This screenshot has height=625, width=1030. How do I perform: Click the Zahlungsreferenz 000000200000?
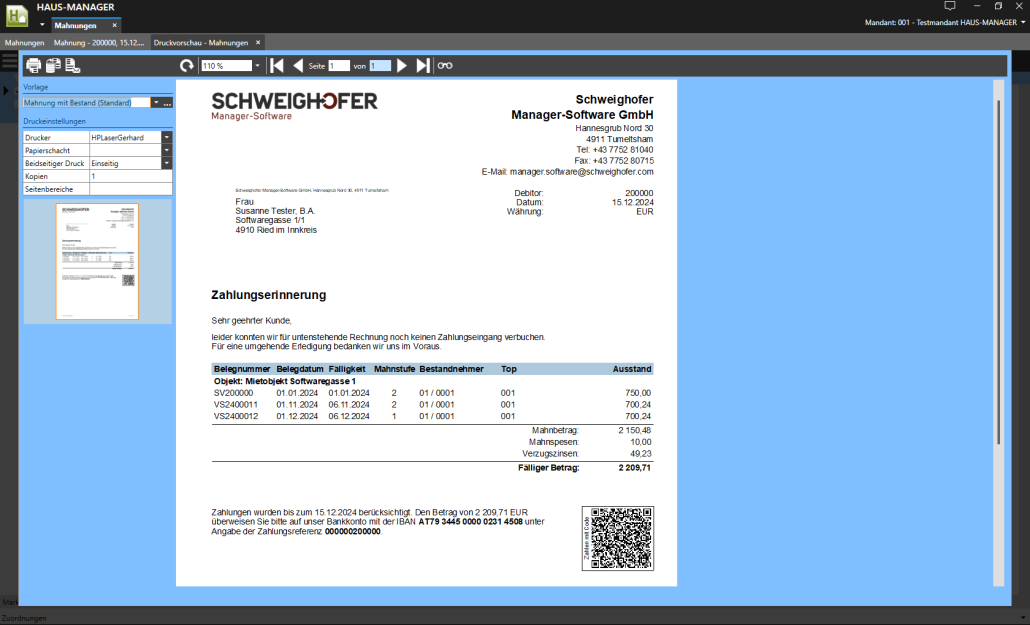353,532
